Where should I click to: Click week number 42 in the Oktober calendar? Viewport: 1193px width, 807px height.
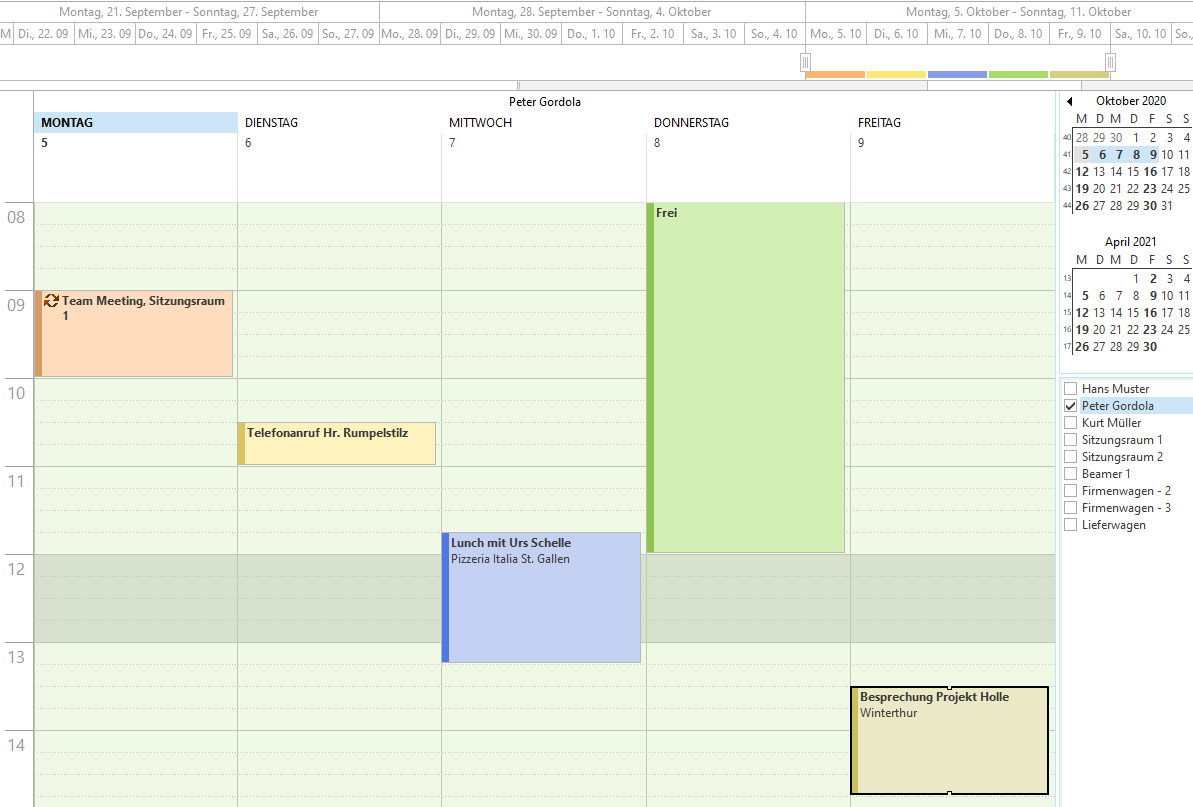[x=1067, y=171]
